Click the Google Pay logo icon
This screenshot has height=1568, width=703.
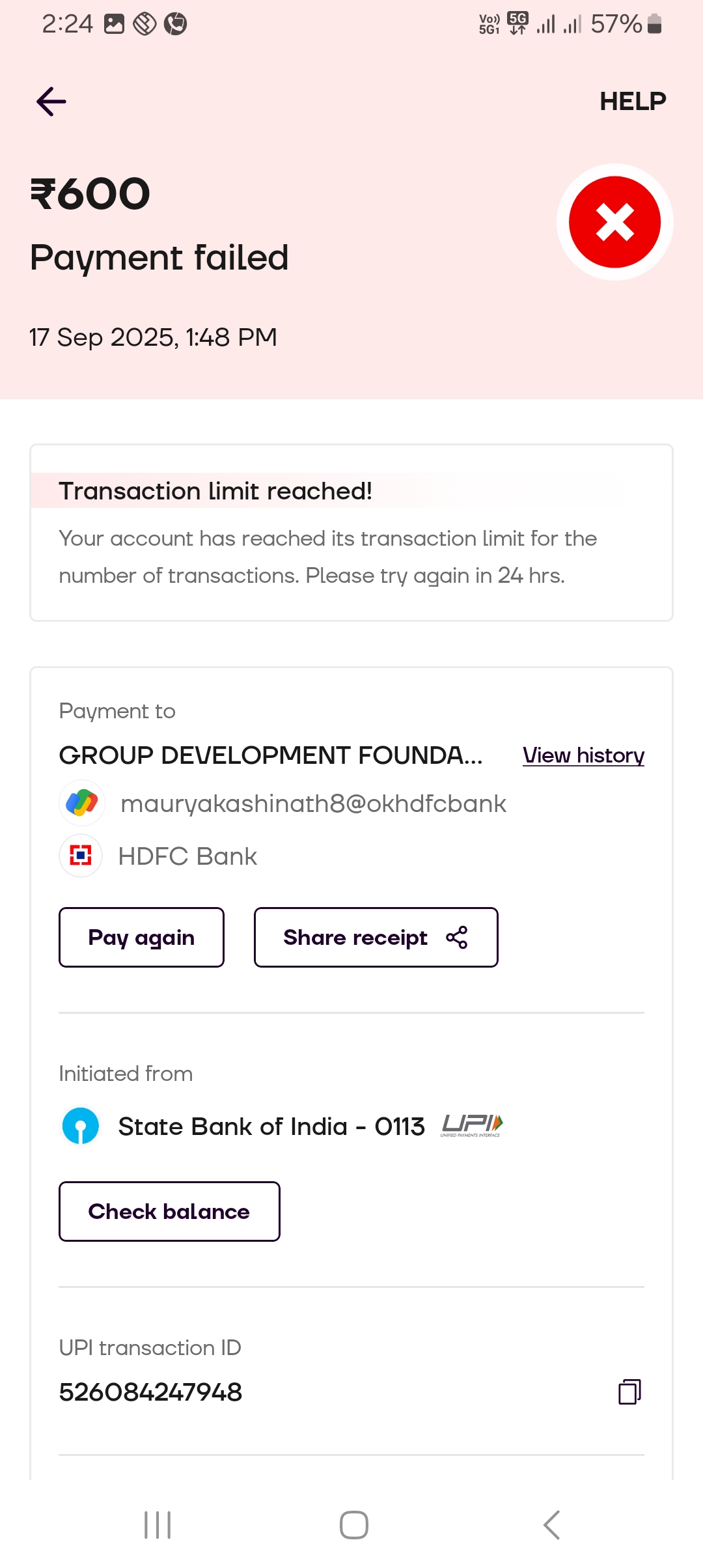(82, 803)
